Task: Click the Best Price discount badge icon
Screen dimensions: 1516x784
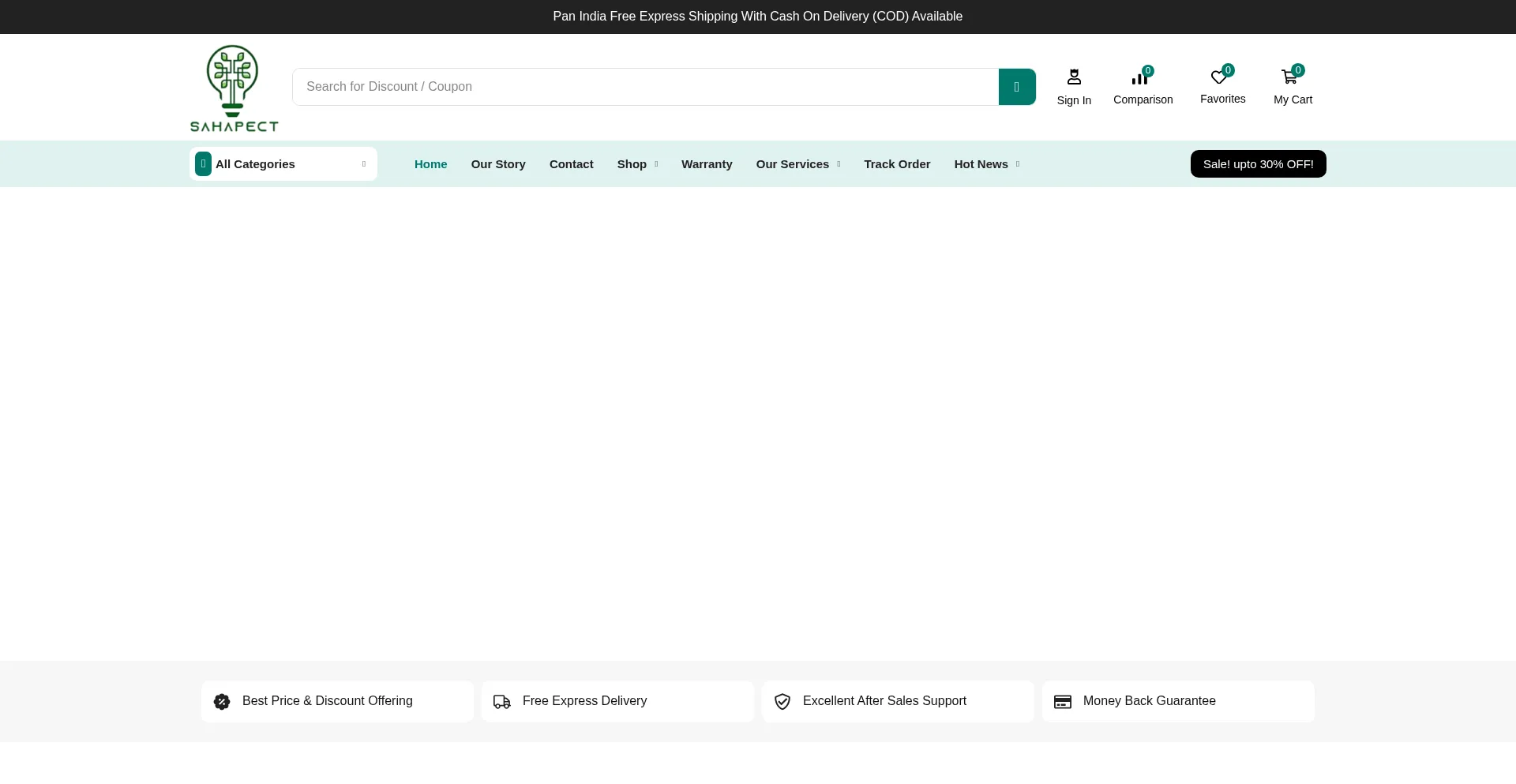Action: click(222, 702)
